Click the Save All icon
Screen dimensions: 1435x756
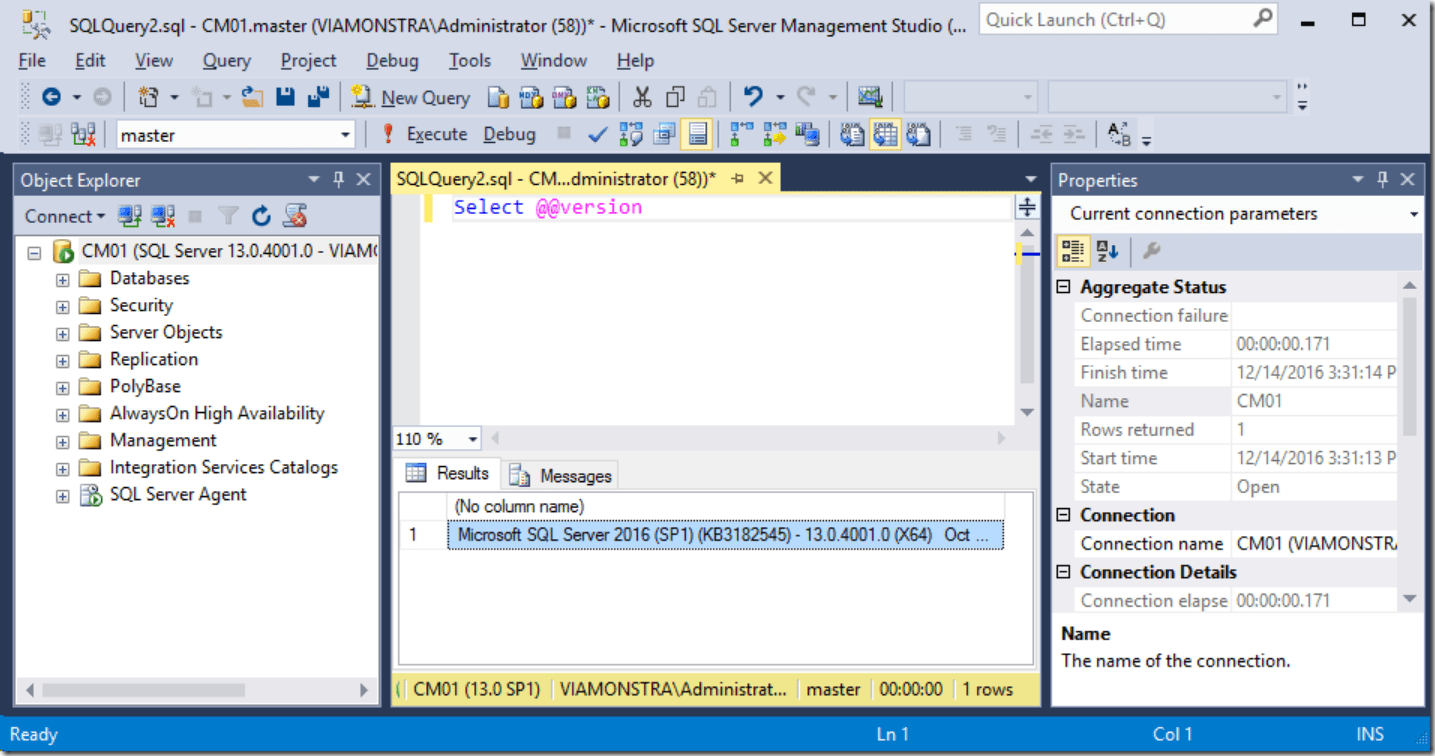318,97
